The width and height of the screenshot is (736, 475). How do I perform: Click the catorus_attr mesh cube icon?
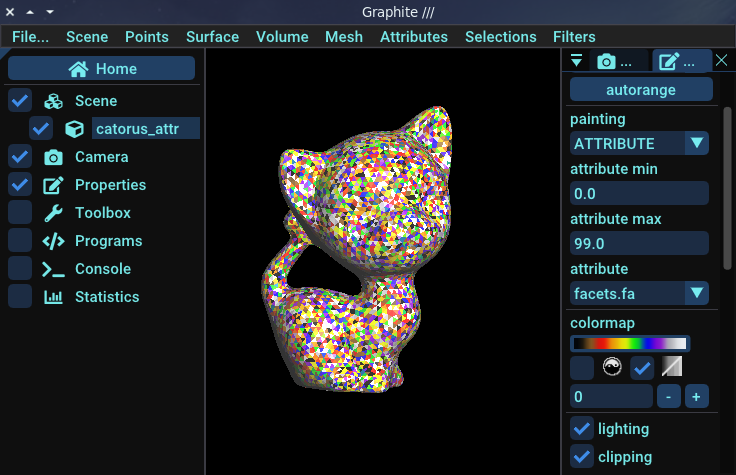(x=74, y=129)
